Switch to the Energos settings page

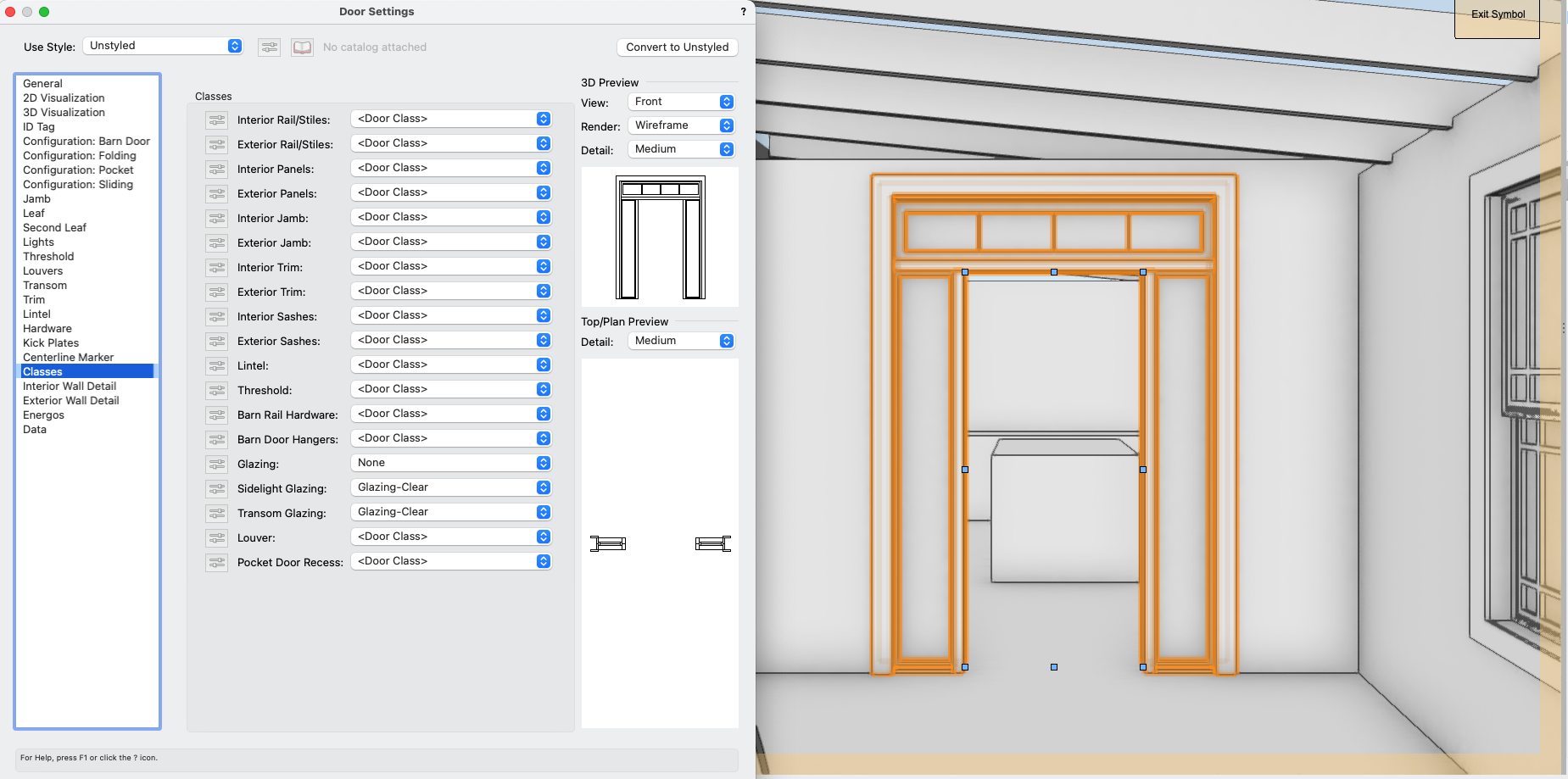(43, 415)
